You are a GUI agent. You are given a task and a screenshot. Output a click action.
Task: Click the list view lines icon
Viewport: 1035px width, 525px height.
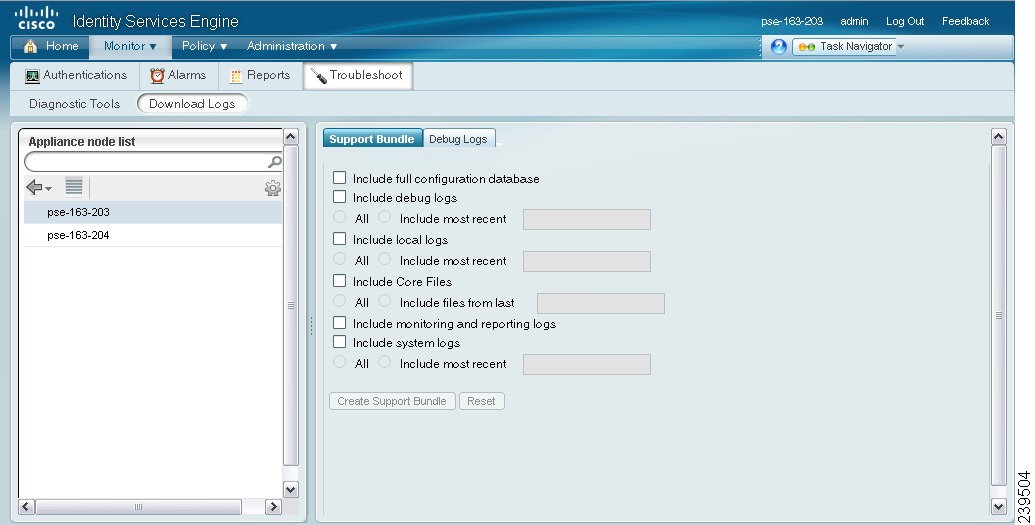coord(74,187)
